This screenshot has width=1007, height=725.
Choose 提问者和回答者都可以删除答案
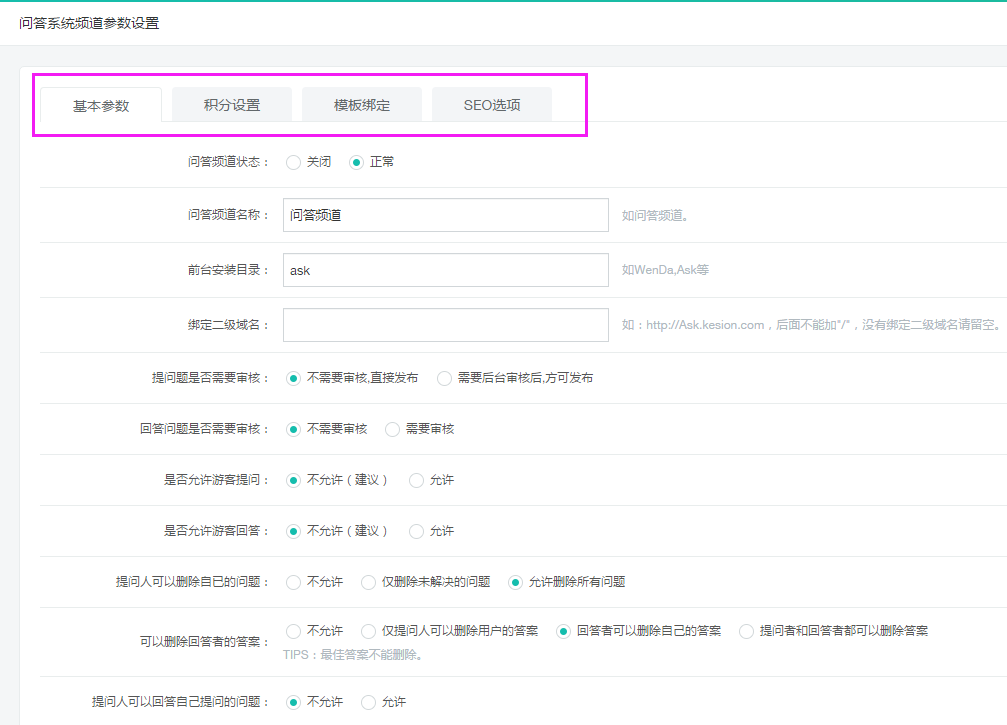tap(747, 631)
